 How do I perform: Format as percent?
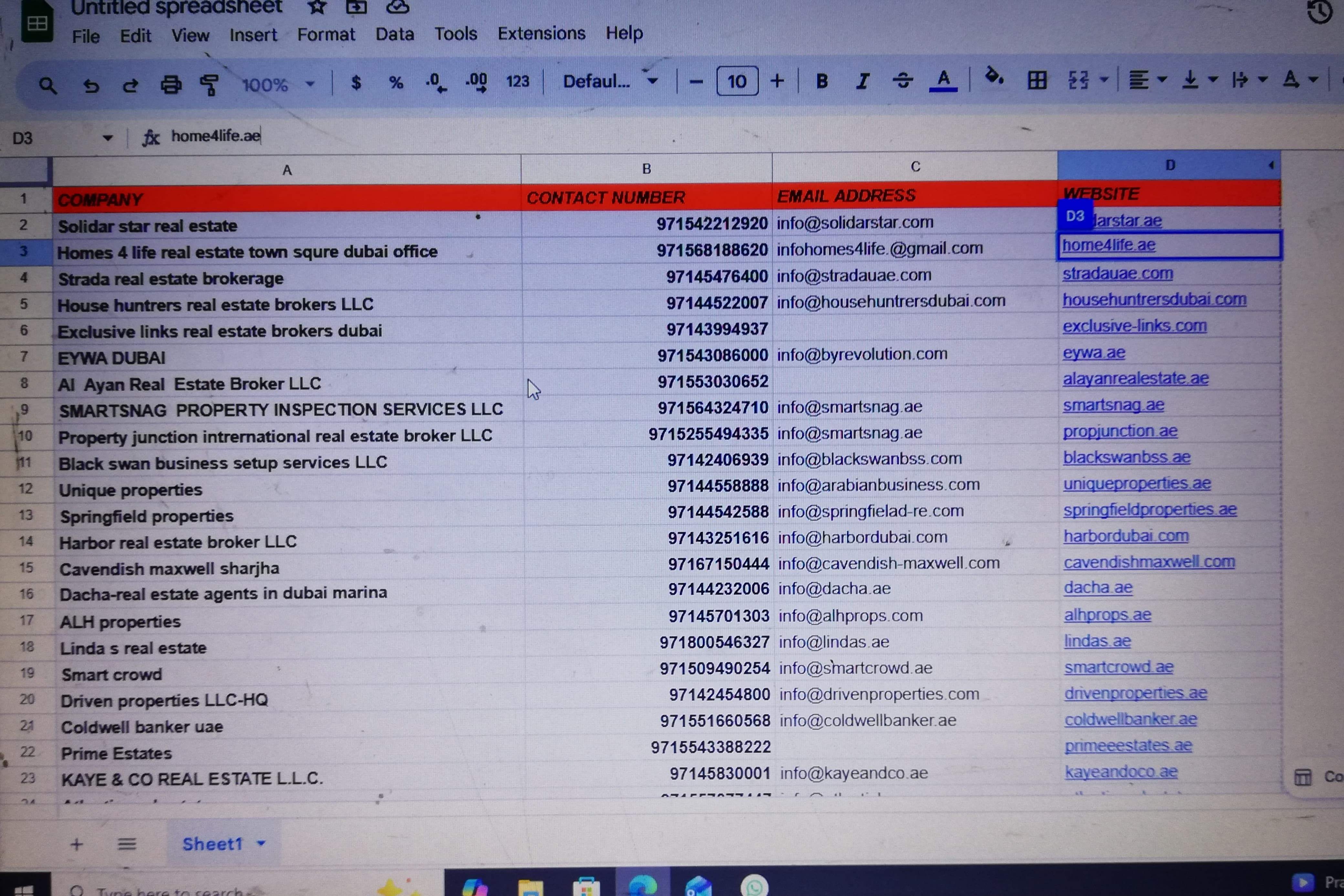[x=396, y=83]
